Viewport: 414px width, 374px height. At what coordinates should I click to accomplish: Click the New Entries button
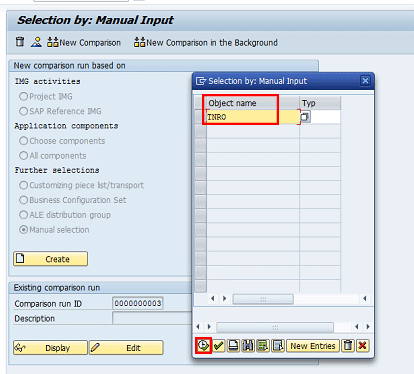click(313, 346)
